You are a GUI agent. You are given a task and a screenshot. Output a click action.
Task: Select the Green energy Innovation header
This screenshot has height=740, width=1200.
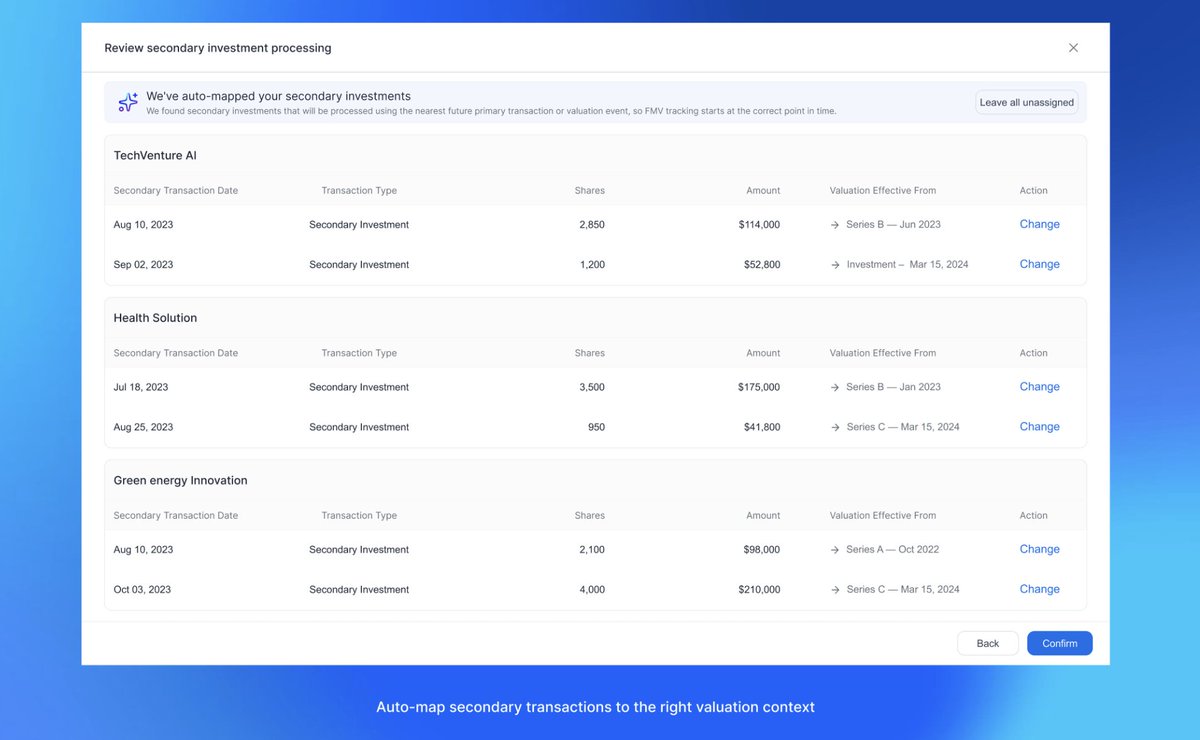180,480
